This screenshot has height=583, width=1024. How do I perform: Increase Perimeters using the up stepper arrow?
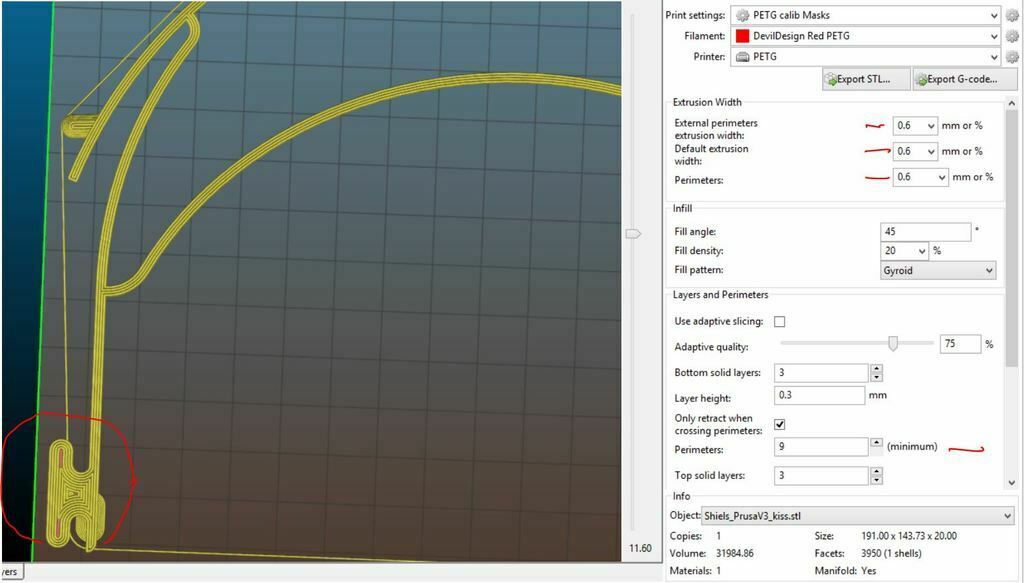click(875, 441)
